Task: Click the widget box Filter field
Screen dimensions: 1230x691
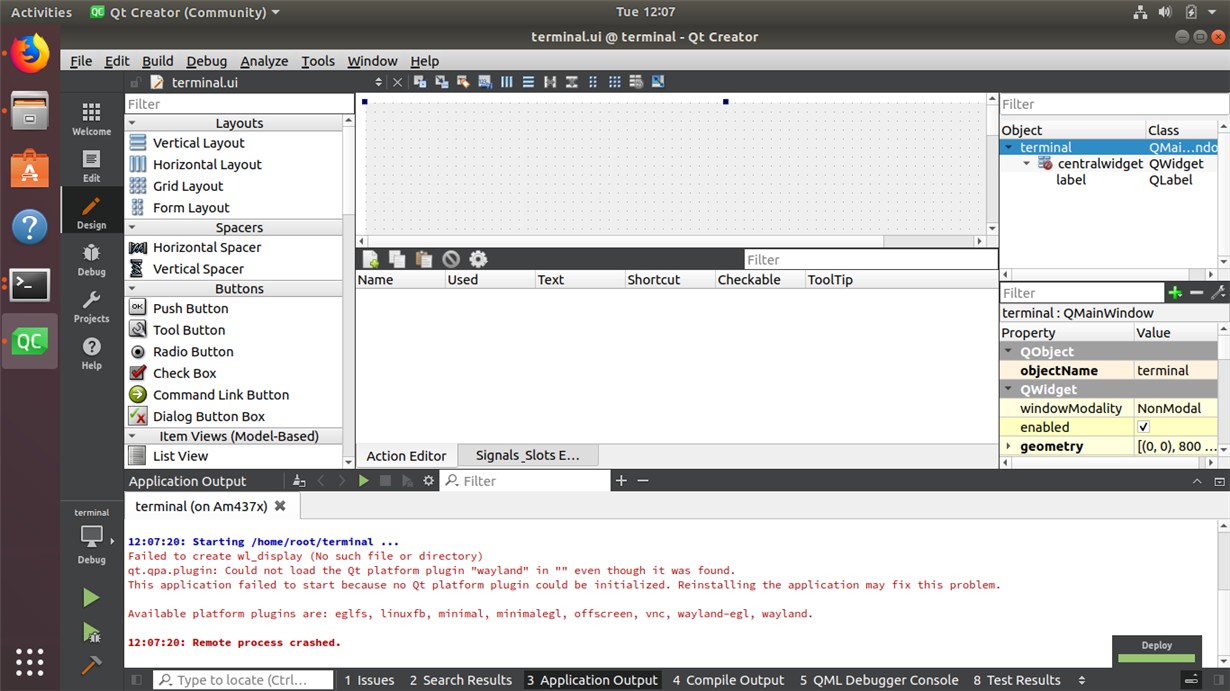Action: click(239, 104)
